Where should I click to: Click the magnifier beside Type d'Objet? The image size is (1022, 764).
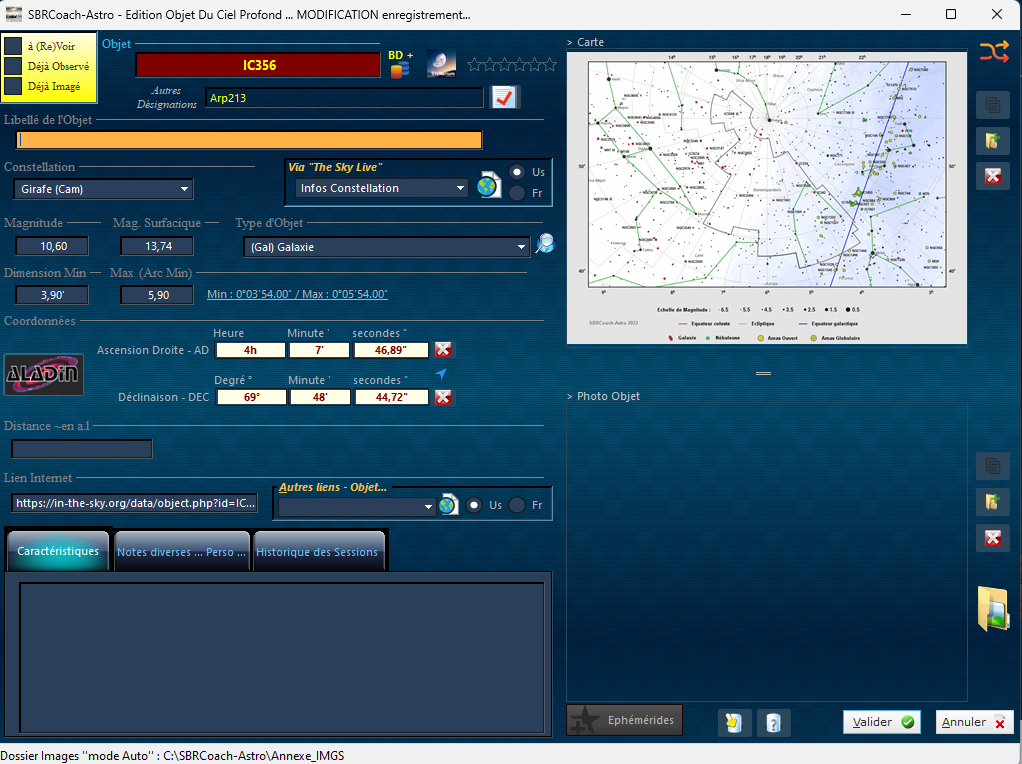545,244
